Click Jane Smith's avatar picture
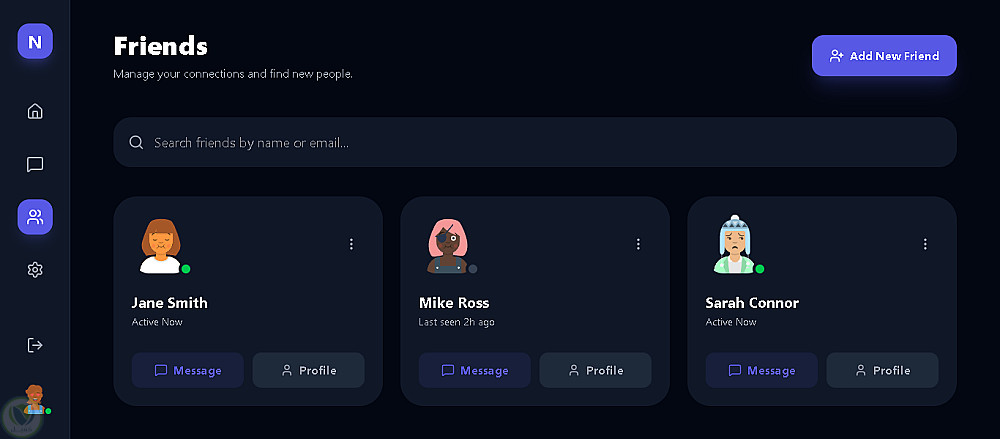Image resolution: width=1000 pixels, height=439 pixels. pos(159,245)
